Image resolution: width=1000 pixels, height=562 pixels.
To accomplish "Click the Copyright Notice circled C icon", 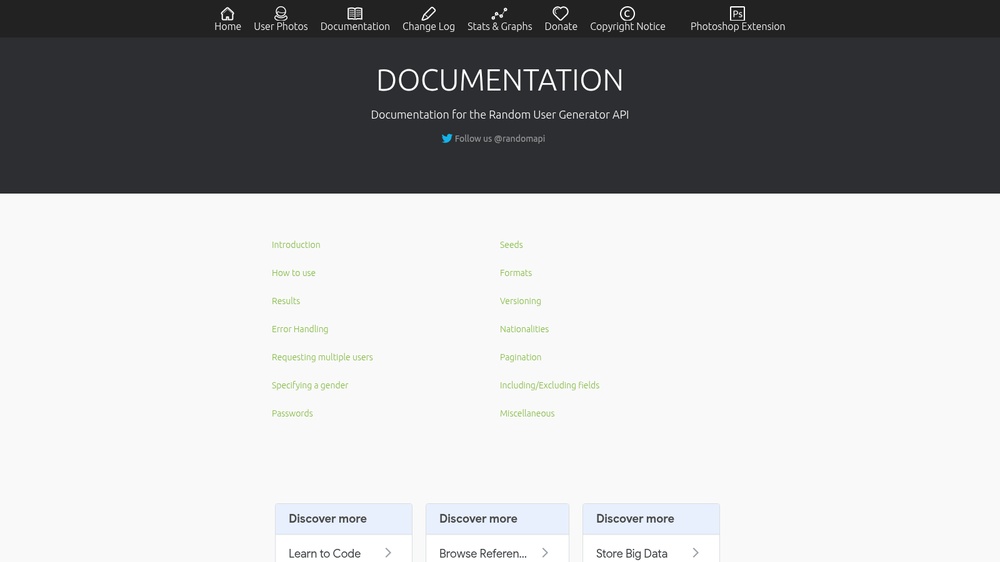I will (628, 13).
